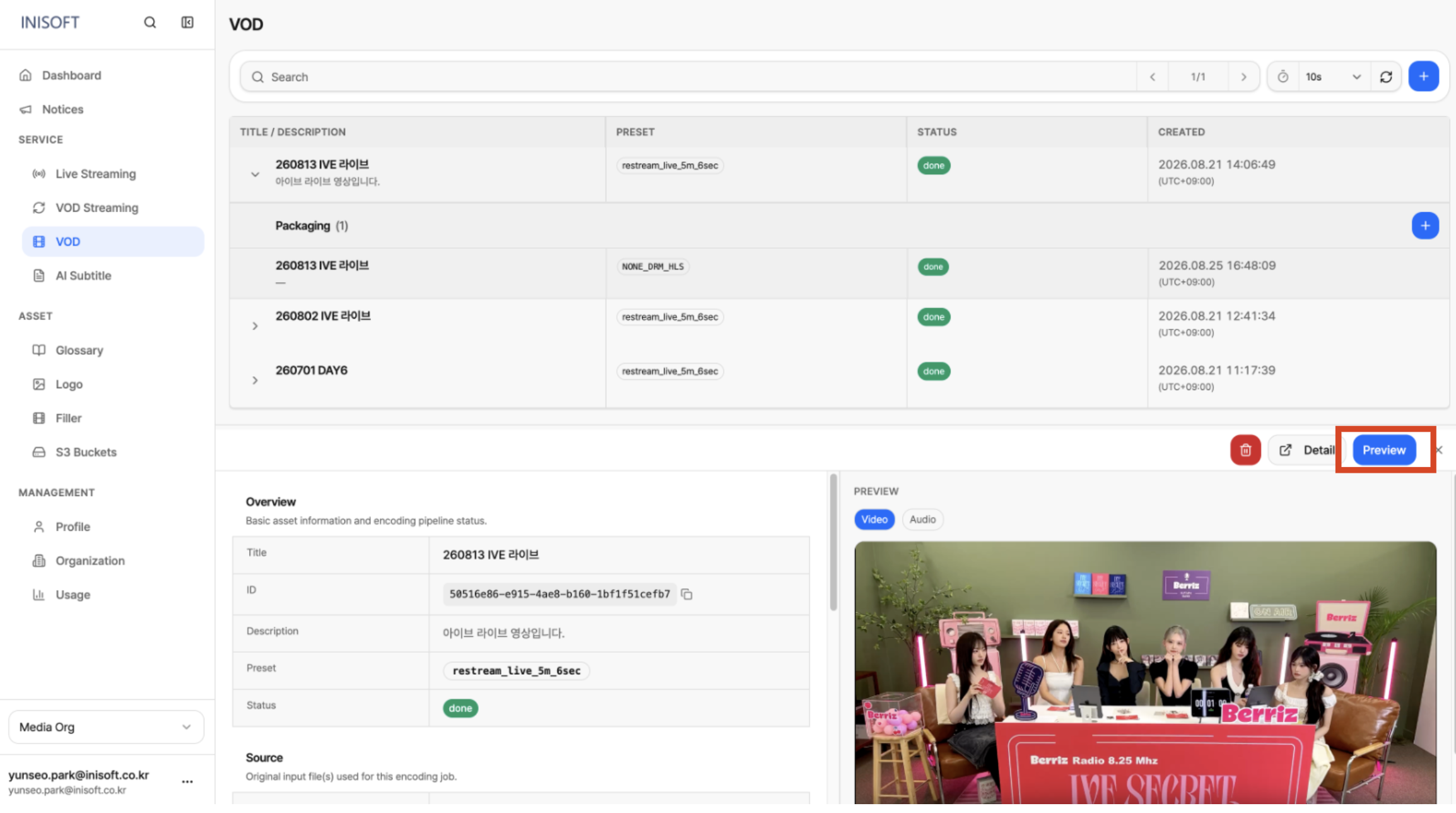This screenshot has height=813, width=1456.
Task: Click the refresh list icon
Action: (x=1386, y=77)
